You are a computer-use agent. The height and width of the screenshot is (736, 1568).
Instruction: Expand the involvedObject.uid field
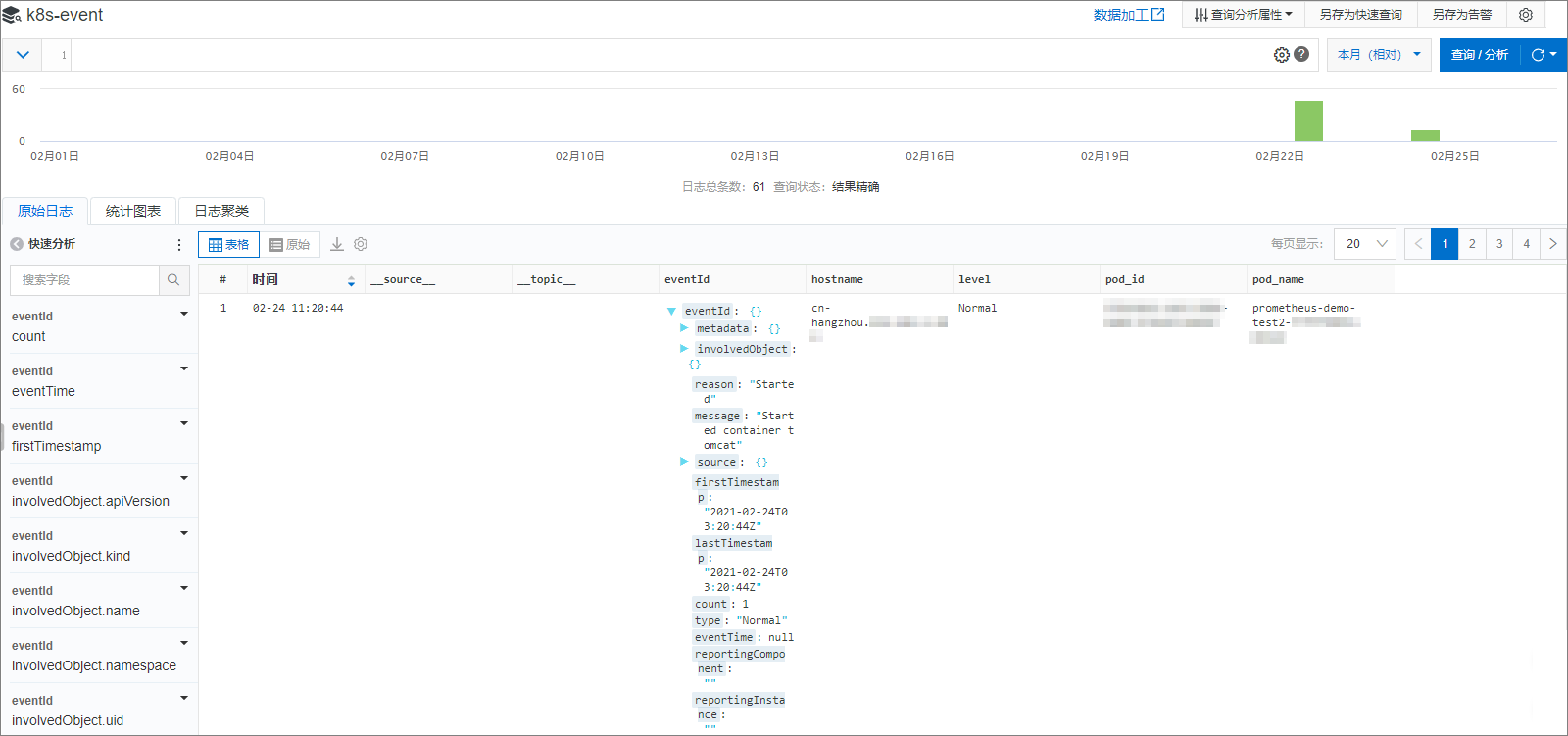click(183, 698)
